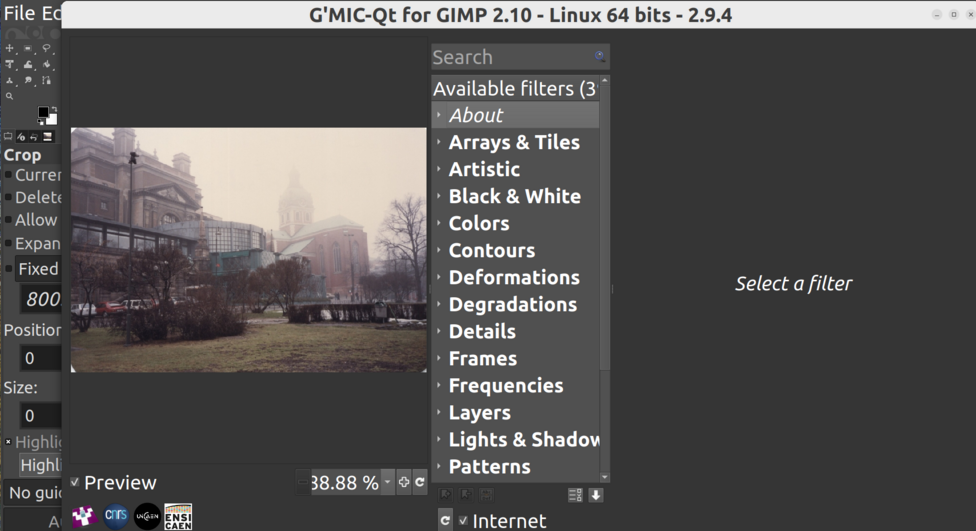Zoom in the preview with plus button

pos(403,482)
